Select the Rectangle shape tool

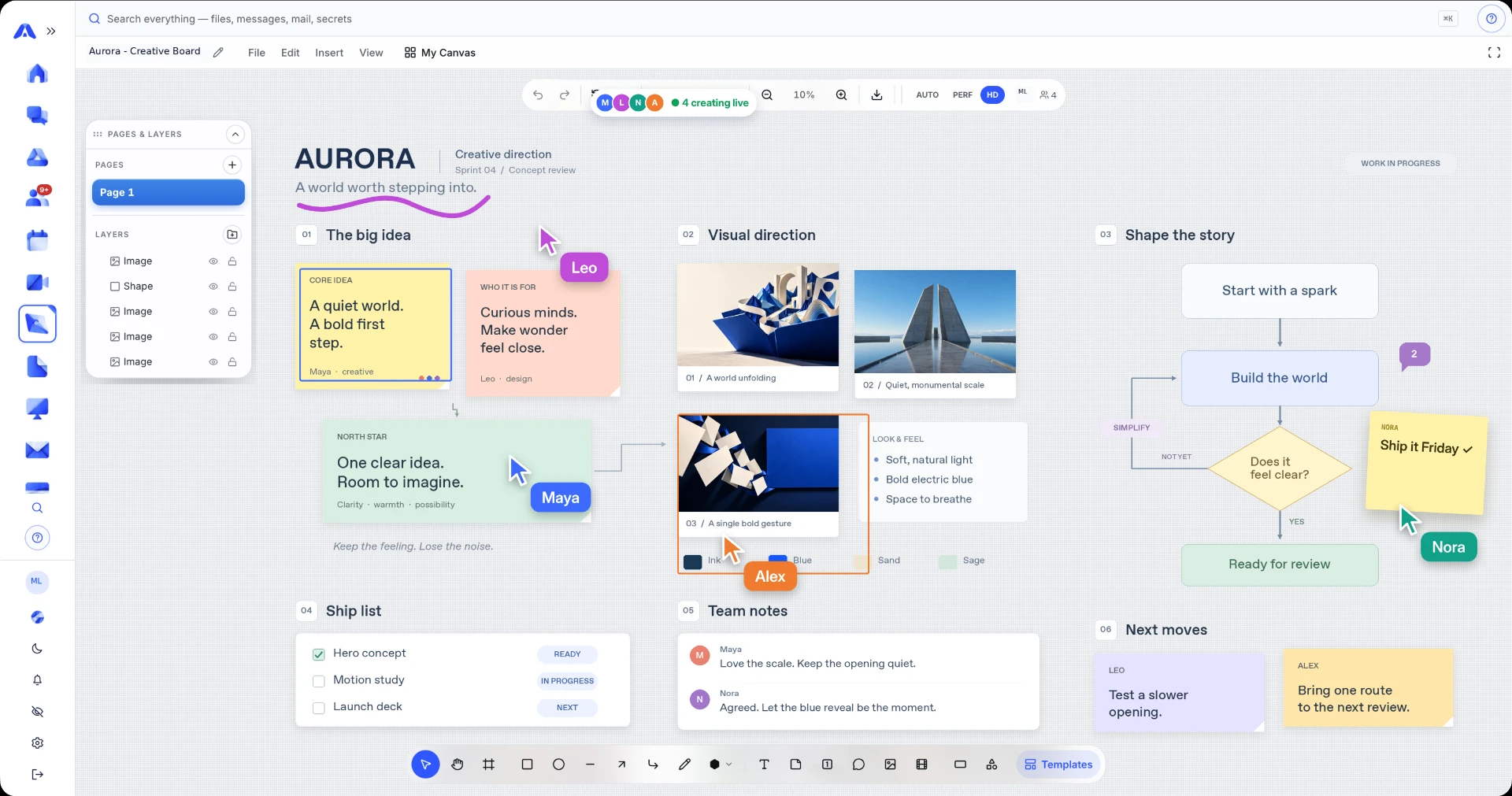point(528,765)
